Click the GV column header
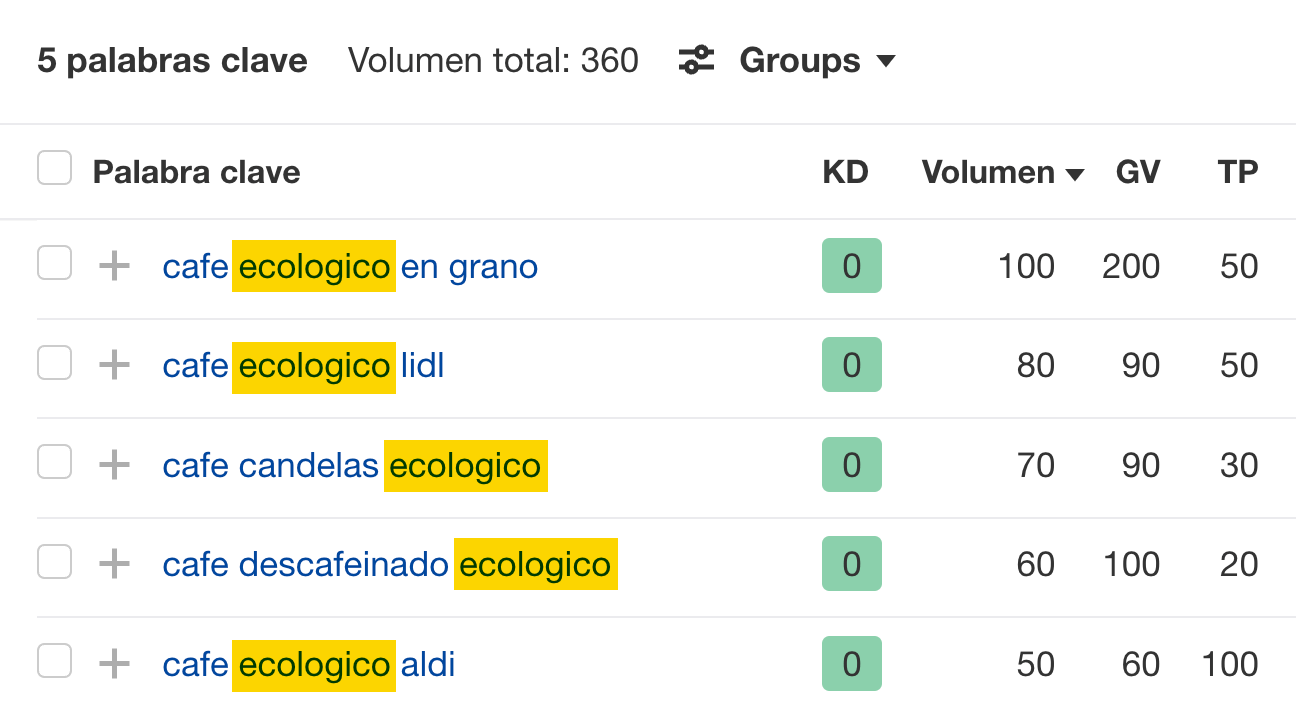This screenshot has width=1296, height=722. tap(1137, 172)
